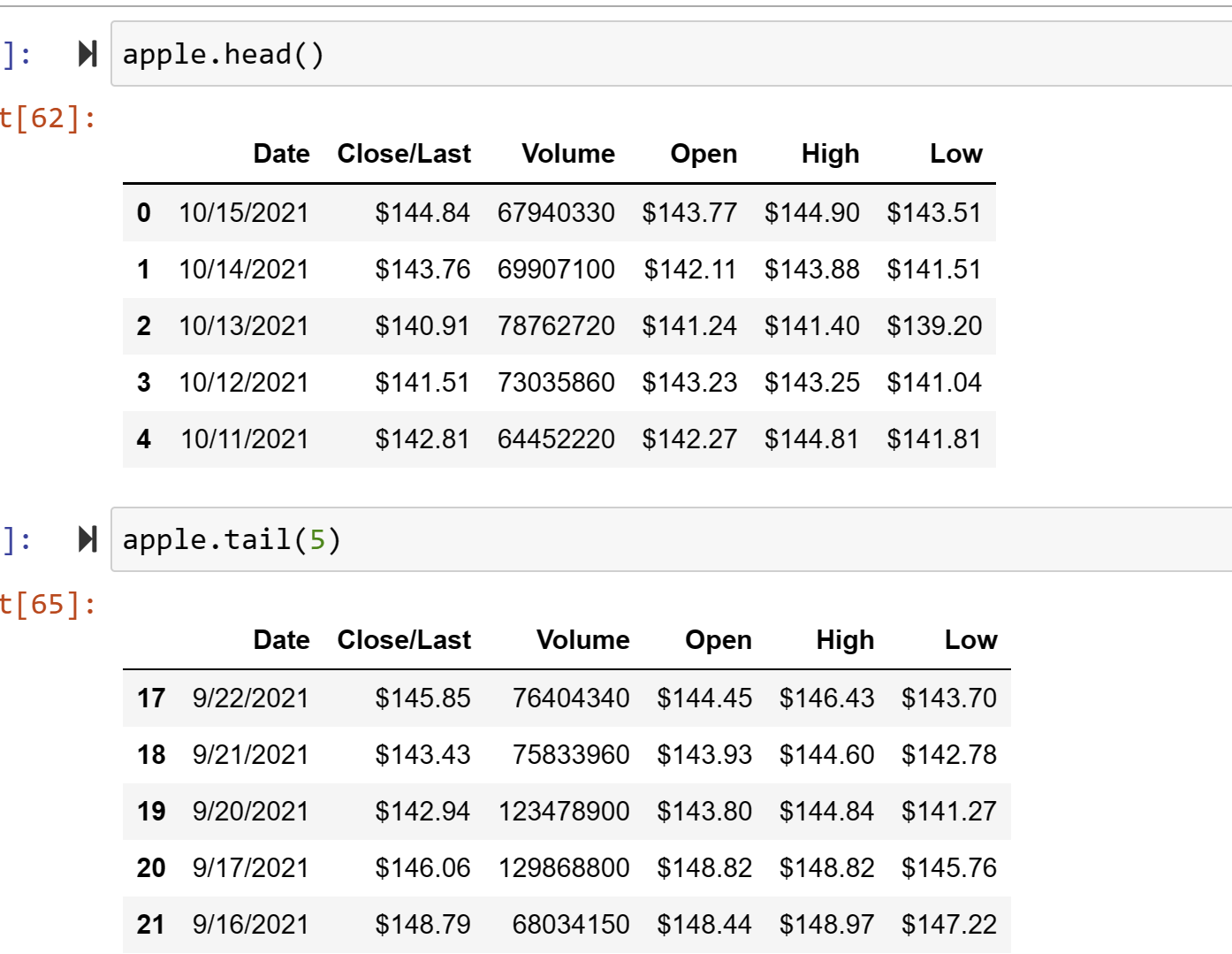Viewport: 1232px width, 954px height.
Task: Run the apple.tail(5) cell
Action: click(x=87, y=538)
